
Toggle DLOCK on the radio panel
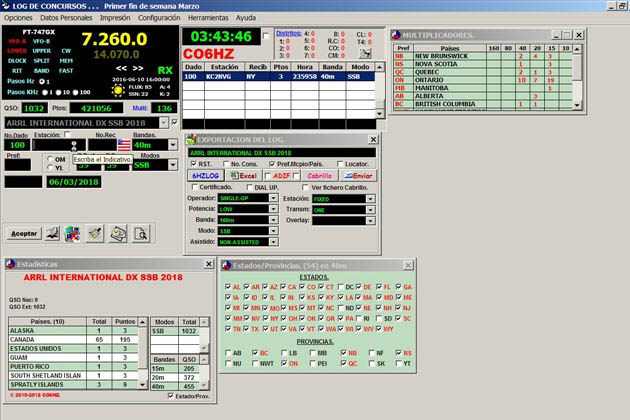pos(17,61)
